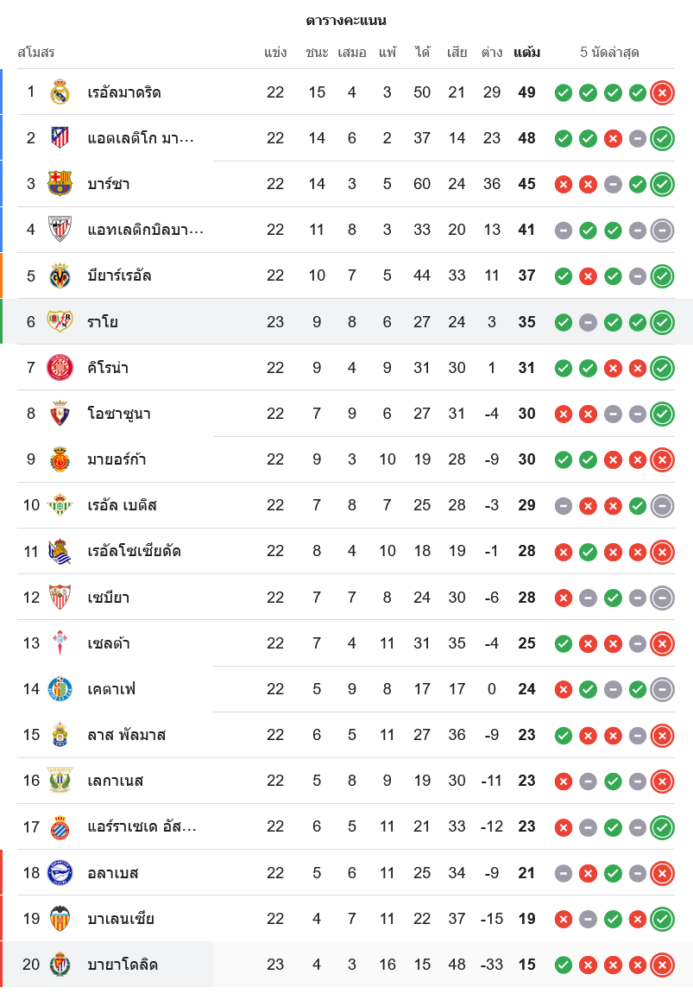The height and width of the screenshot is (1000, 693).
Task: Sort by the แต้ม points column header
Action: (x=527, y=52)
